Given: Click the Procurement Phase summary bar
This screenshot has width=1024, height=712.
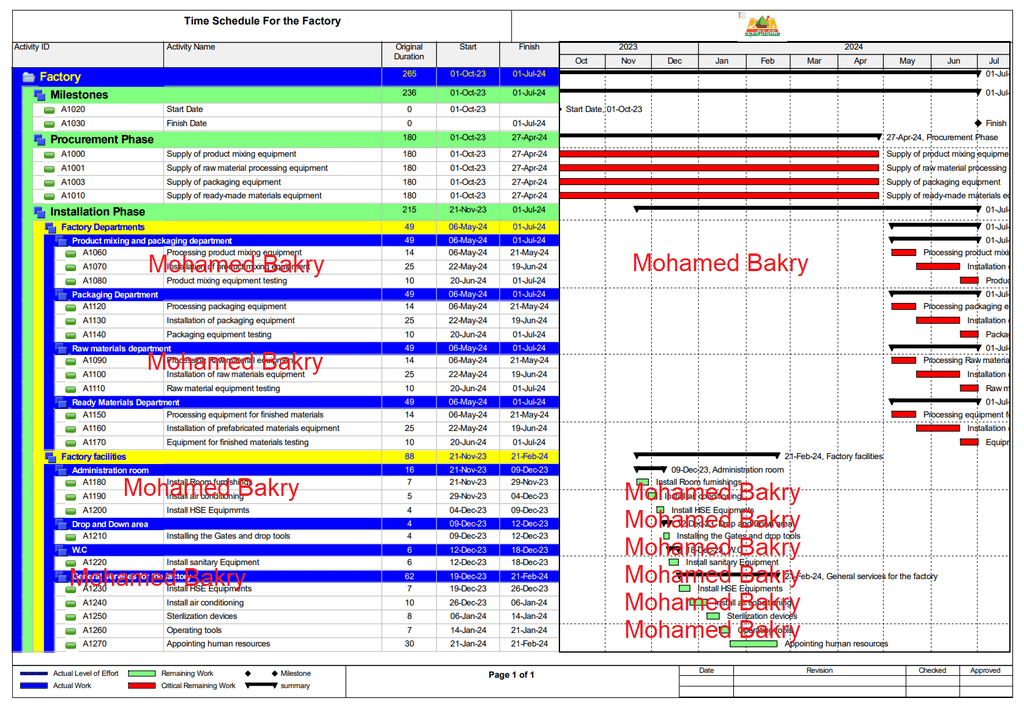Looking at the screenshot, I should click(x=720, y=137).
